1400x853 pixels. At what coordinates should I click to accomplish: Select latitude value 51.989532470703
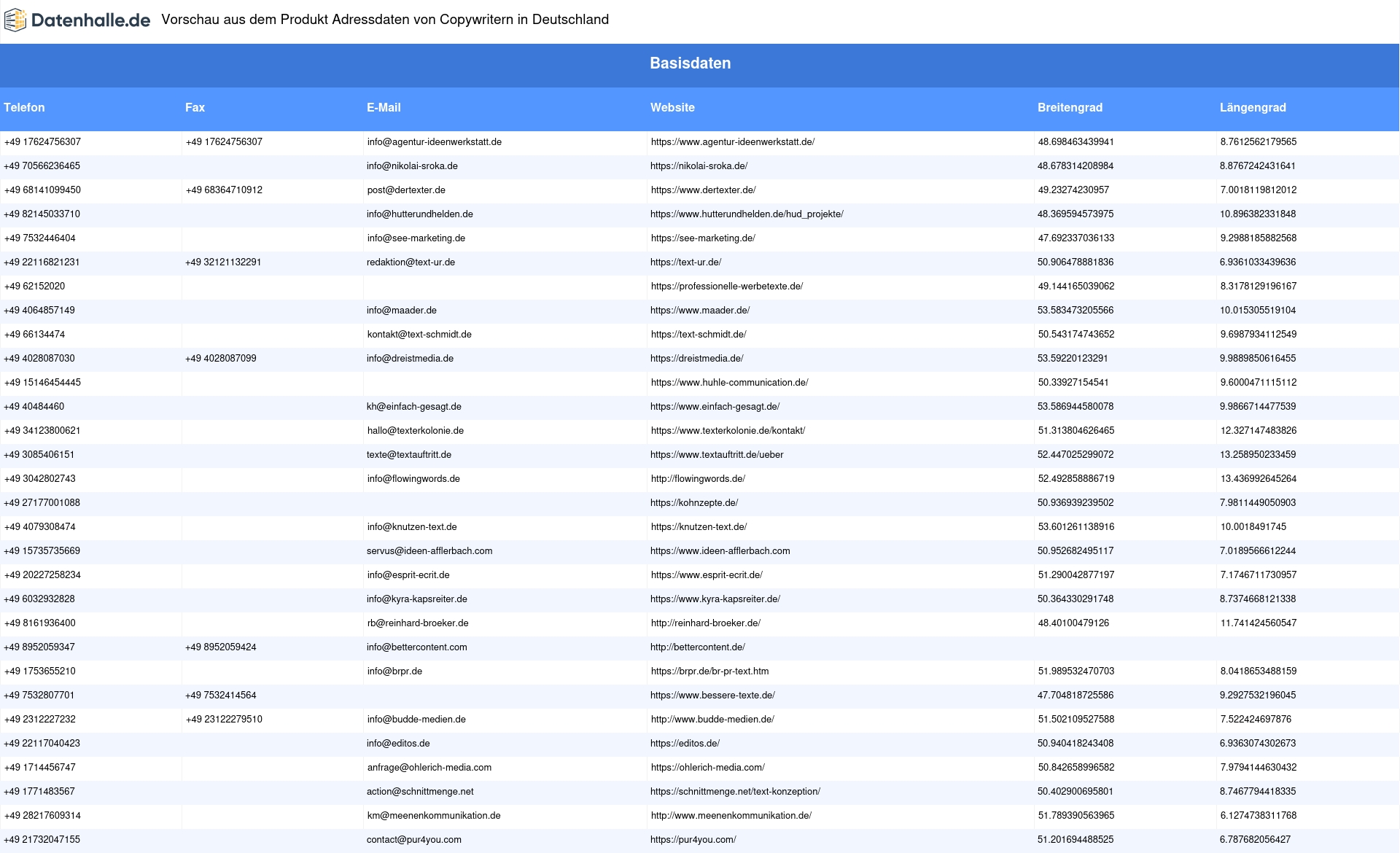1076,671
